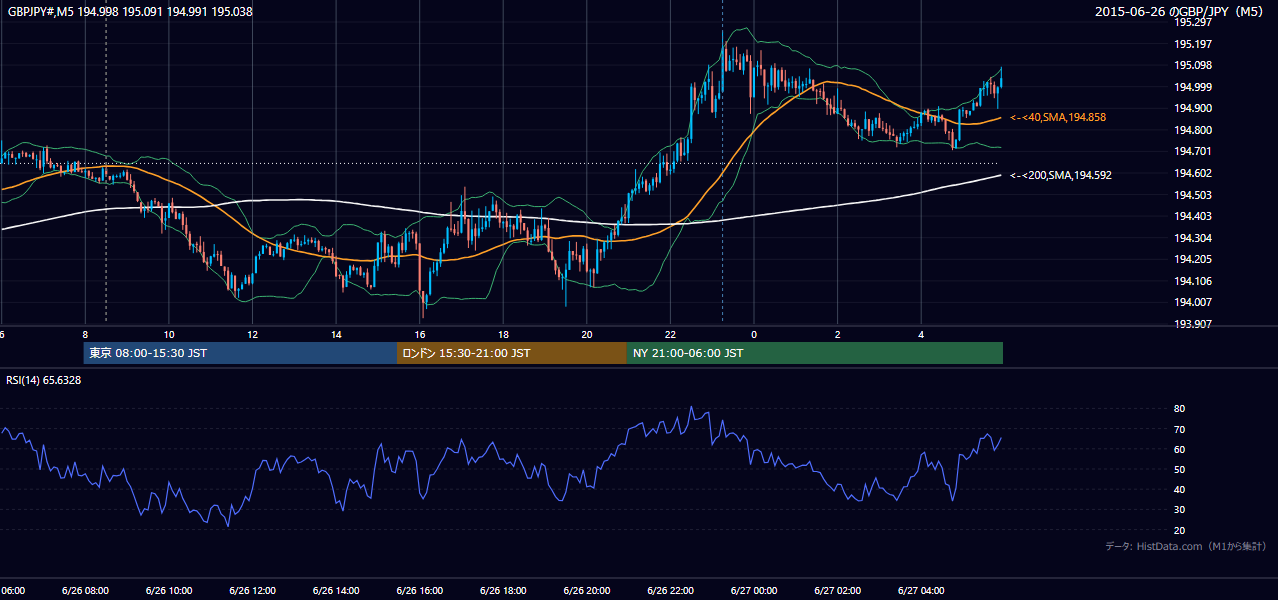Click the 6/26 14:00 time label
1278x600 pixels.
[x=336, y=591]
